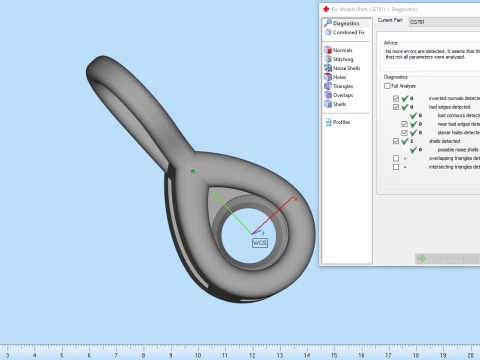This screenshot has width=480, height=360.
Task: Open the Normals fixing page
Action: (343, 50)
